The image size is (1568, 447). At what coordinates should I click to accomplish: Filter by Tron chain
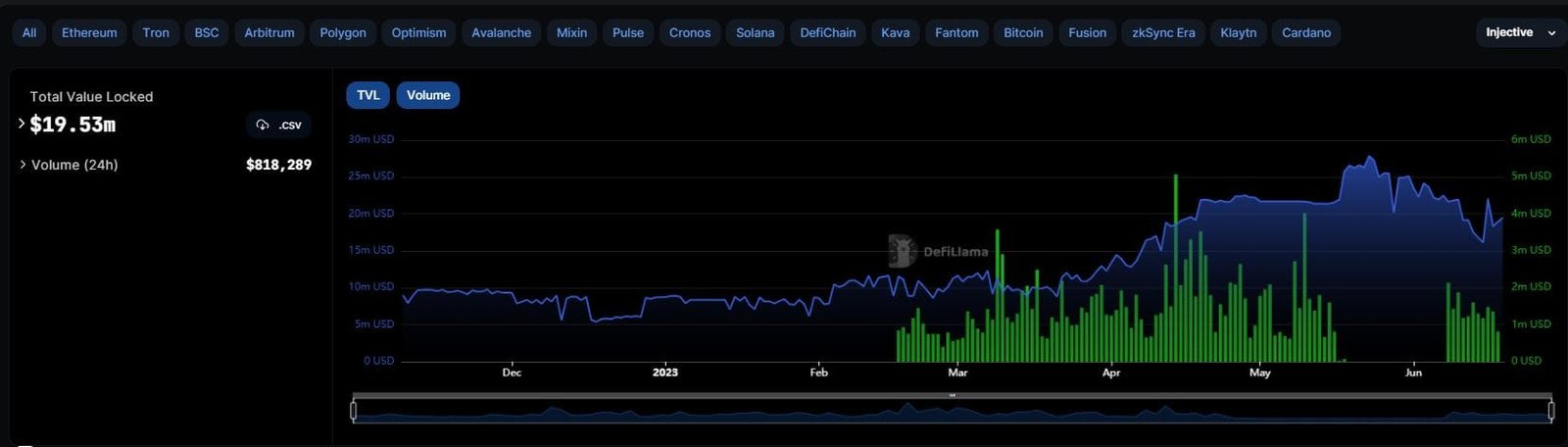pos(156,32)
